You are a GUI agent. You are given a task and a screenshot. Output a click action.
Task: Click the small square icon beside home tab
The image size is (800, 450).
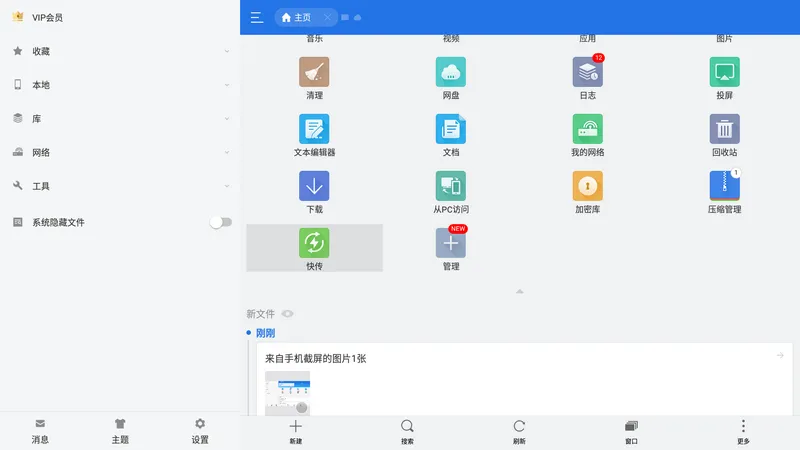(x=345, y=17)
